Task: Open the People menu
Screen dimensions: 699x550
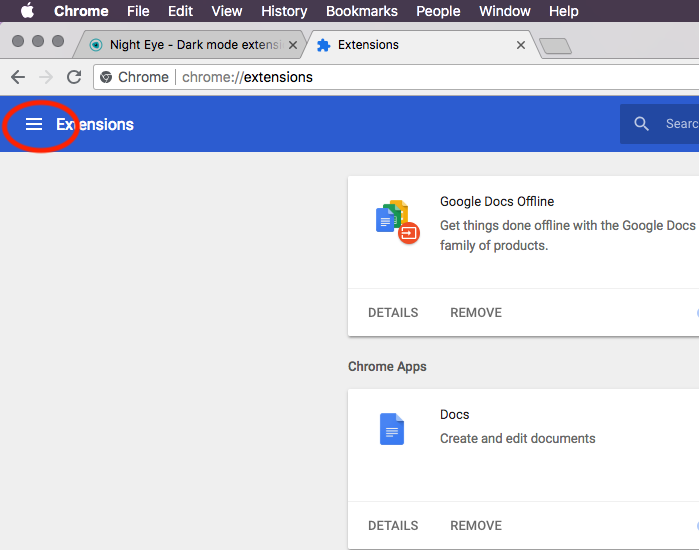Action: click(438, 11)
